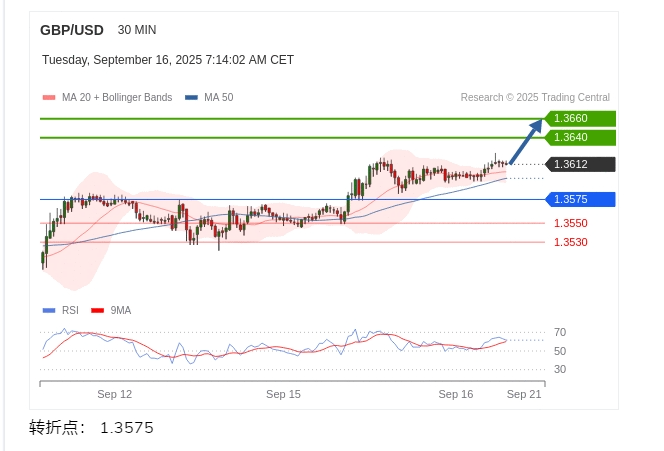
Task: Click the MA 50 legend label
Action: [219, 97]
